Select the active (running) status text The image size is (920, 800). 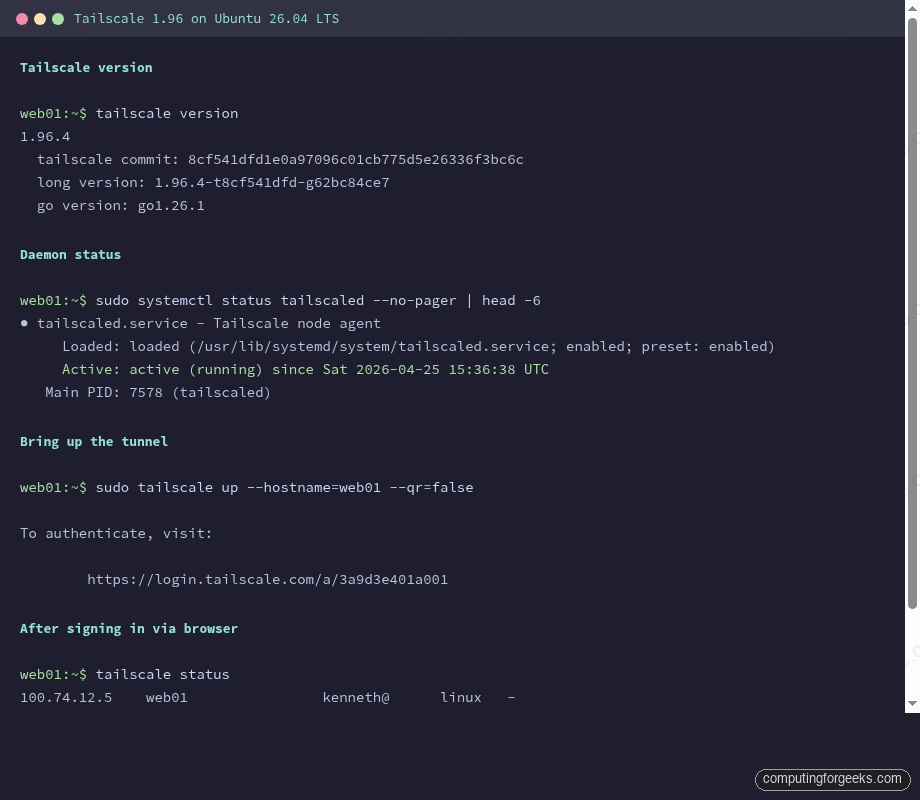(190, 369)
